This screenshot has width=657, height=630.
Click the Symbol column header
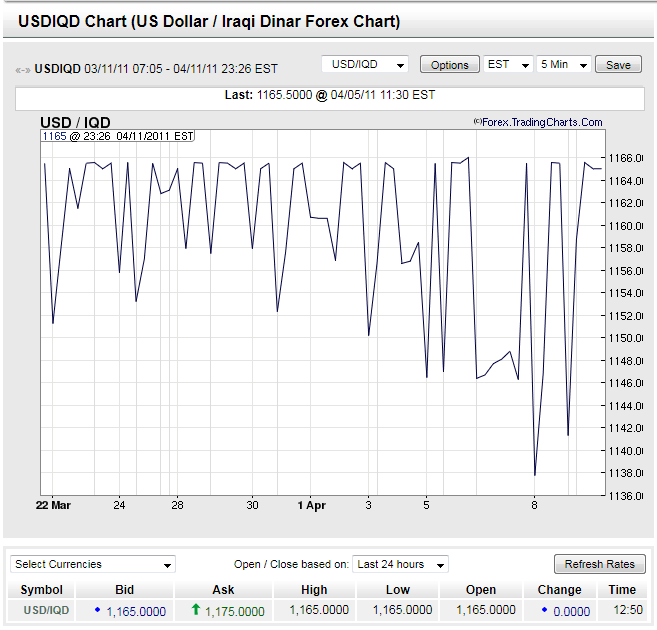(x=41, y=590)
